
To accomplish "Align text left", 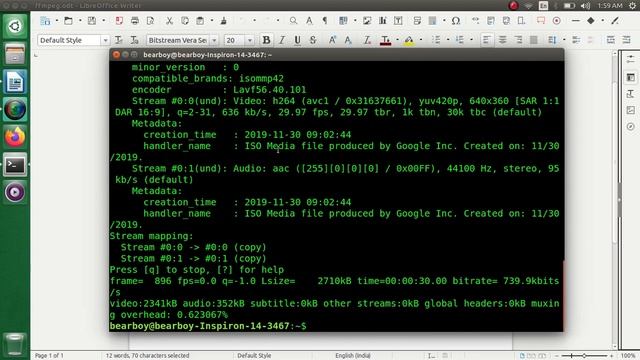I will pos(487,40).
